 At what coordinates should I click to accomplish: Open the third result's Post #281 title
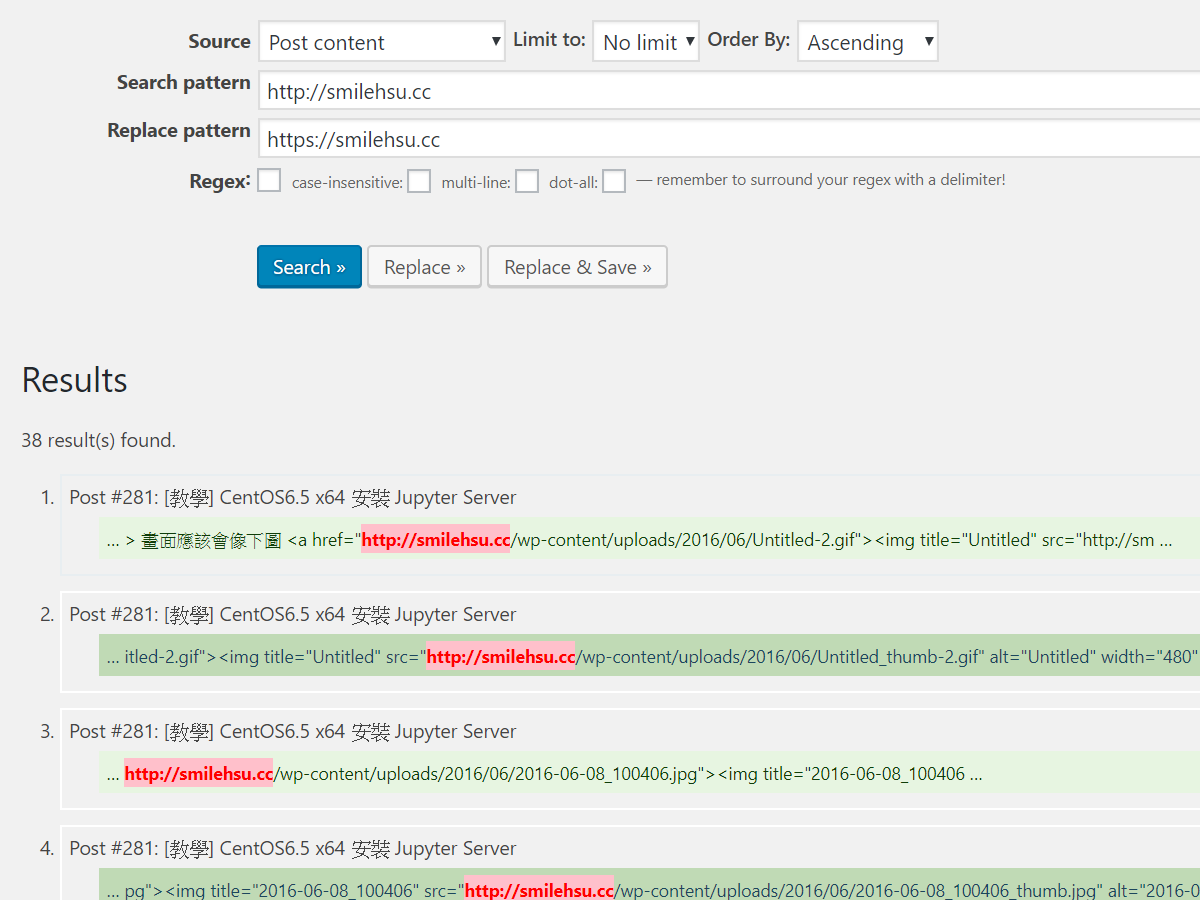coord(292,732)
